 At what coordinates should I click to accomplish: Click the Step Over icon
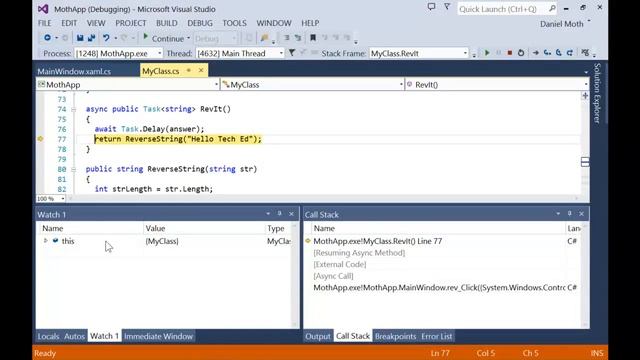(x=558, y=53)
